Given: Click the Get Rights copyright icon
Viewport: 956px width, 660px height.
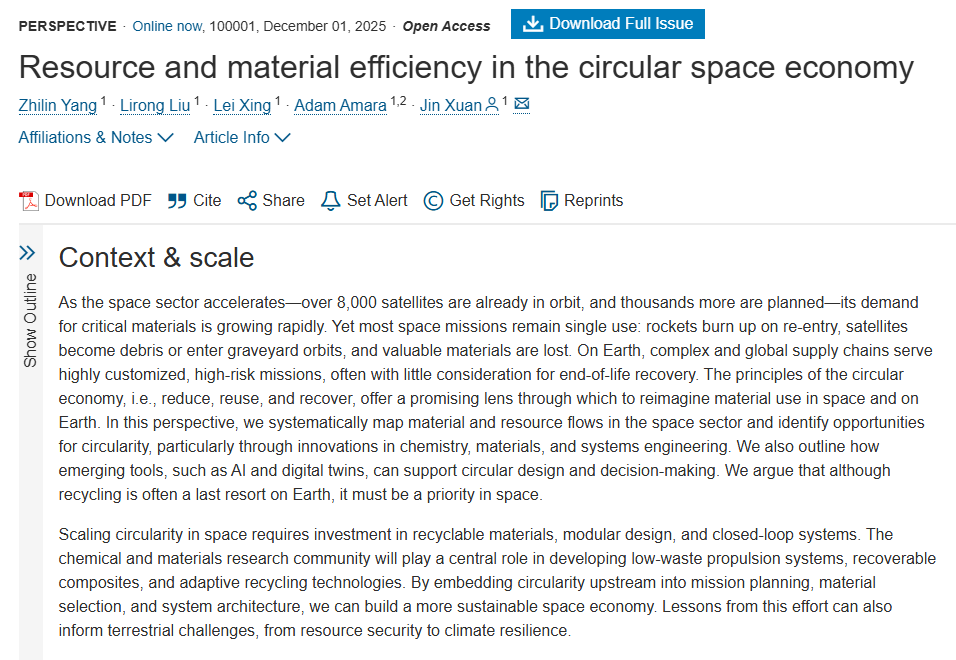Looking at the screenshot, I should pos(433,201).
